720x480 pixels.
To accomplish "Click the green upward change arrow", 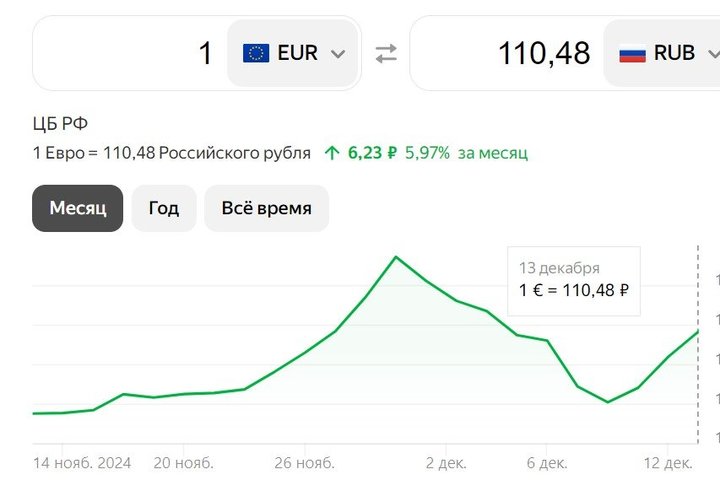I will (332, 153).
